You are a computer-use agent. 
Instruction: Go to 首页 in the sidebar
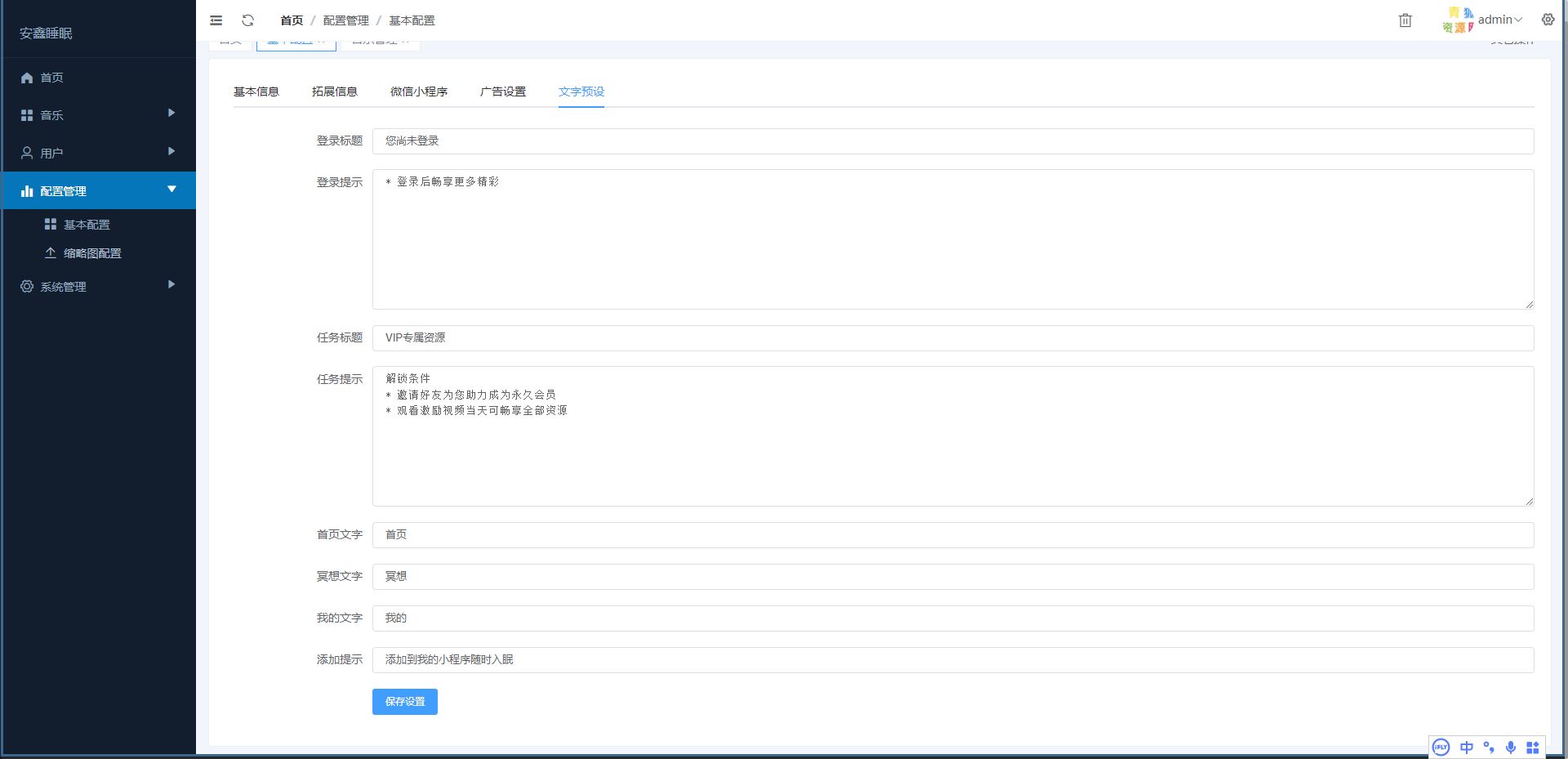click(x=51, y=78)
